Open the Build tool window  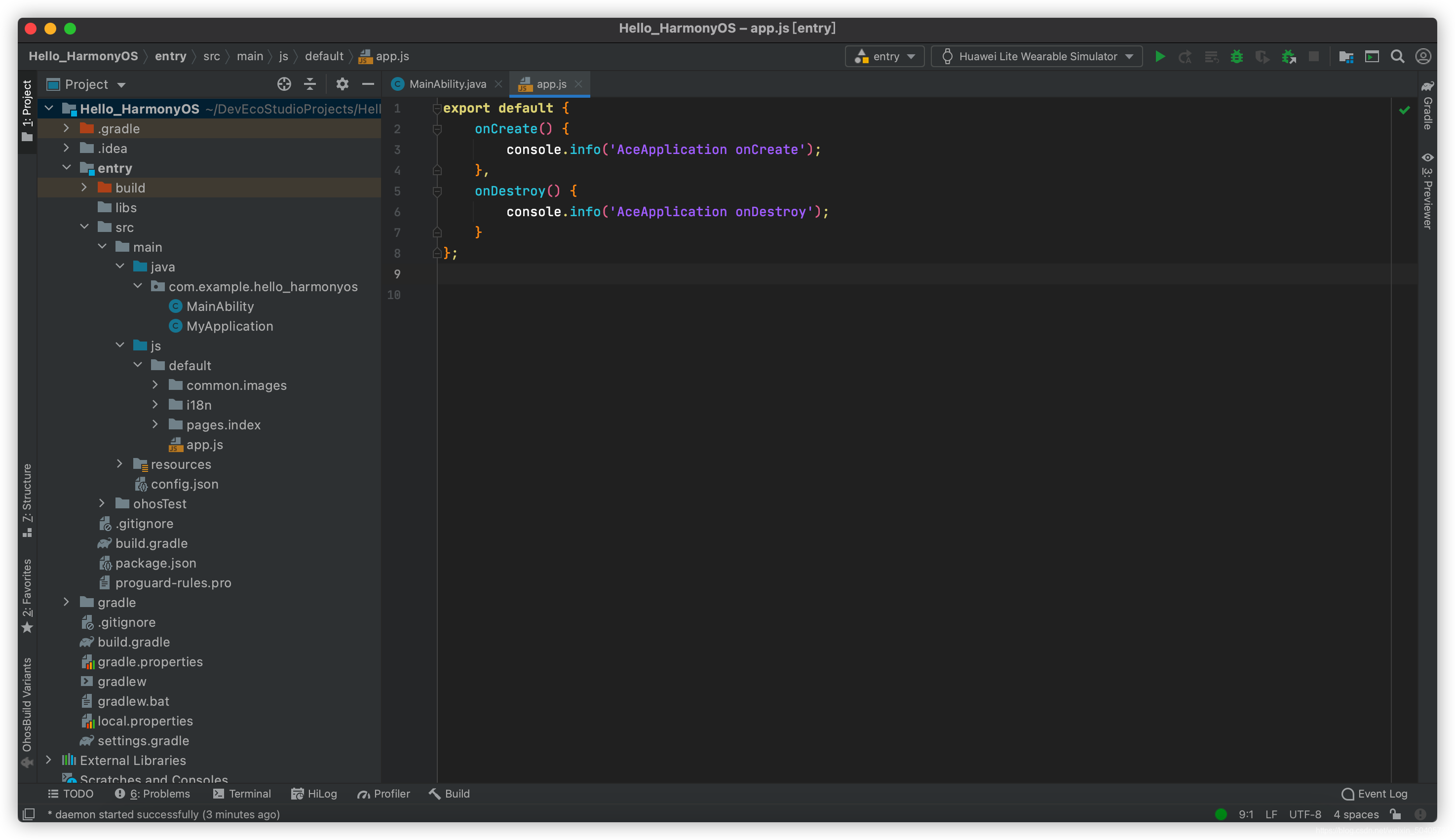pos(450,793)
